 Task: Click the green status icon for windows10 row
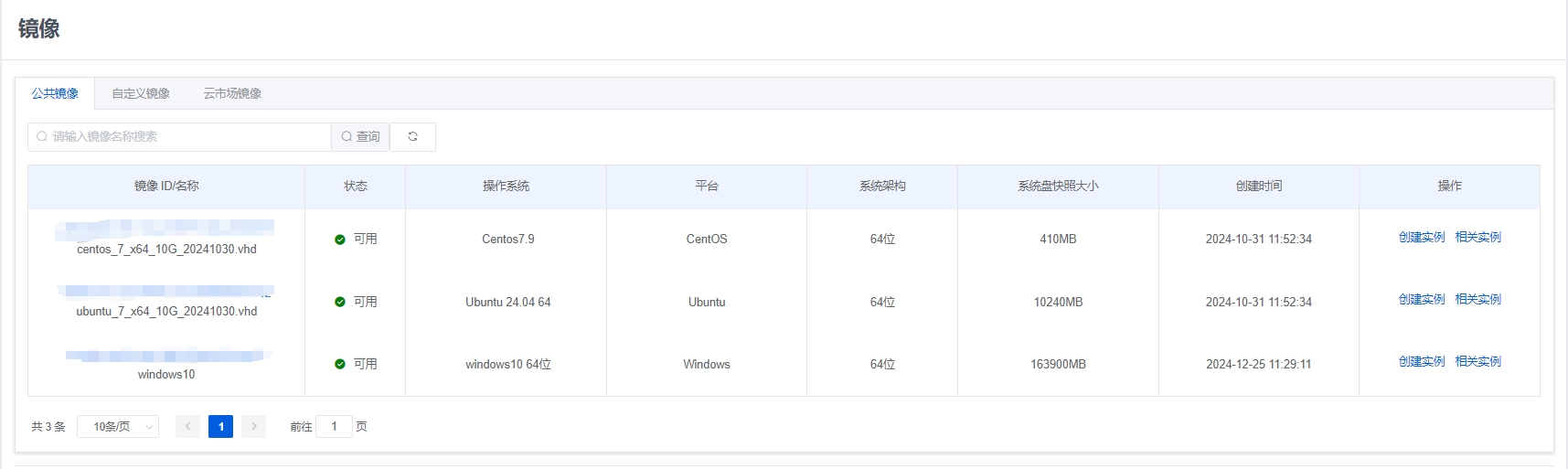pyautogui.click(x=340, y=364)
